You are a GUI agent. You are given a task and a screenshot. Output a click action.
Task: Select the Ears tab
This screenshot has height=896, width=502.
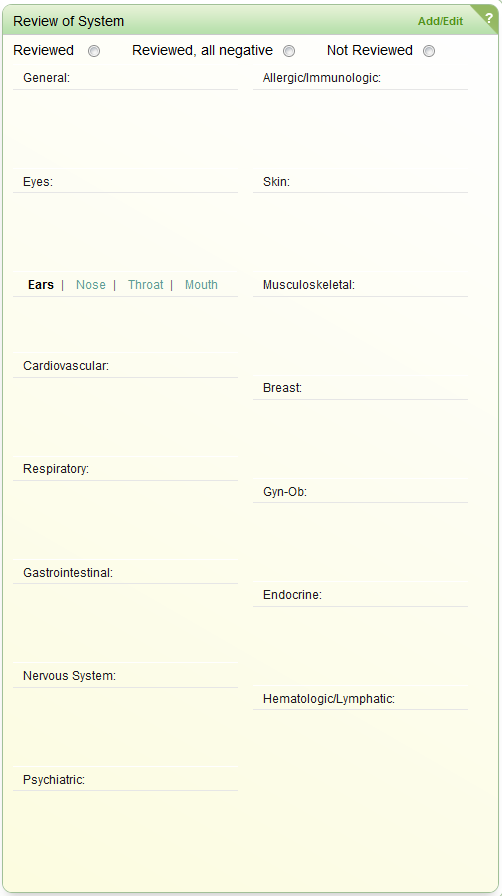pyautogui.click(x=41, y=285)
